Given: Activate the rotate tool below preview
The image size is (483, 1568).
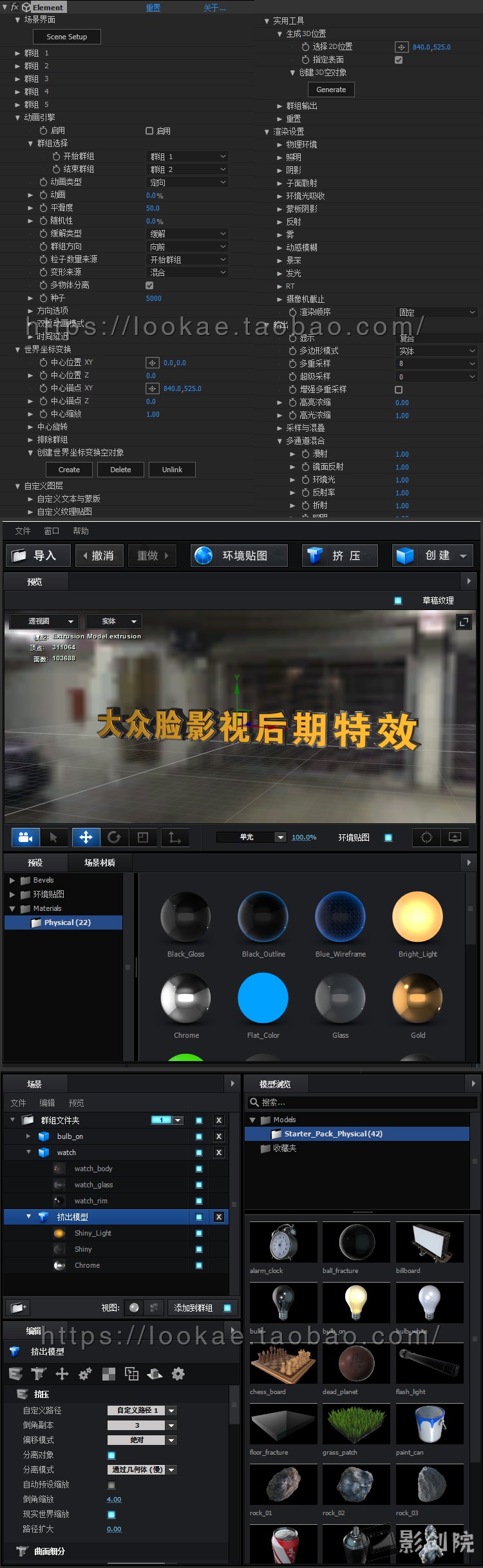Looking at the screenshot, I should (114, 837).
